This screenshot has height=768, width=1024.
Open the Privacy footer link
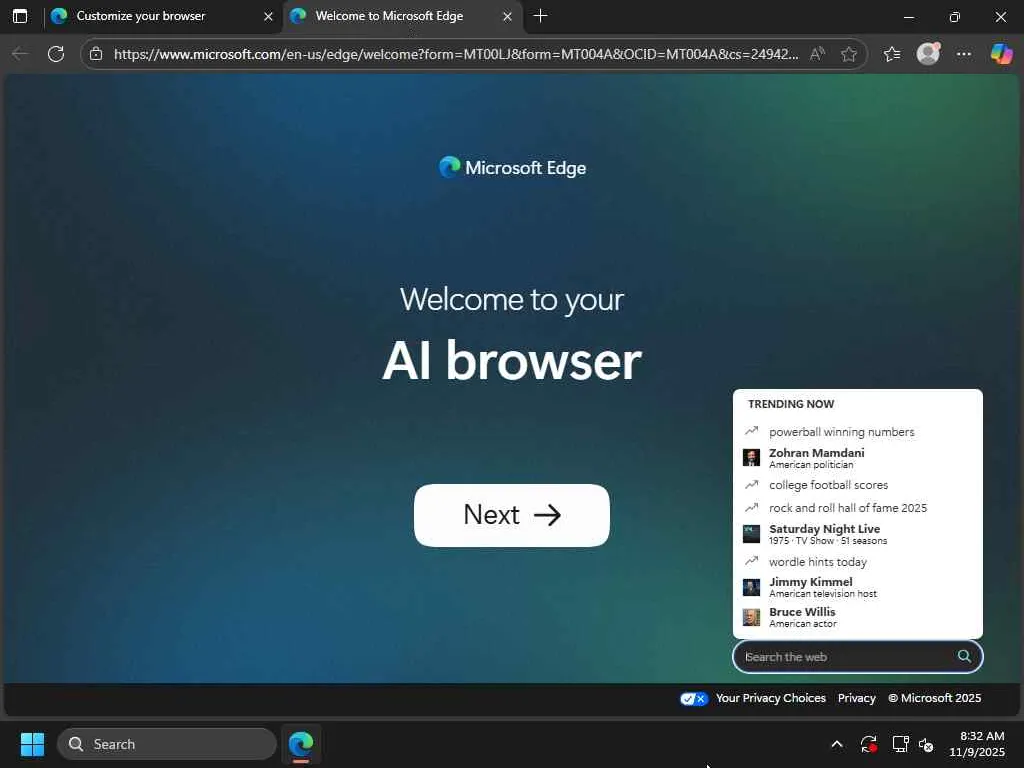click(857, 698)
